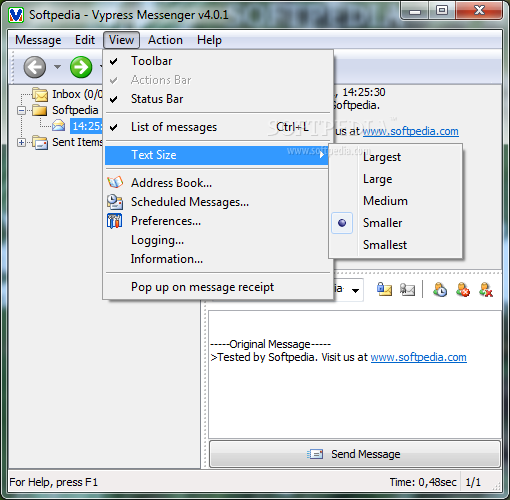Select Smaller text size option
The image size is (510, 500).
[395, 223]
